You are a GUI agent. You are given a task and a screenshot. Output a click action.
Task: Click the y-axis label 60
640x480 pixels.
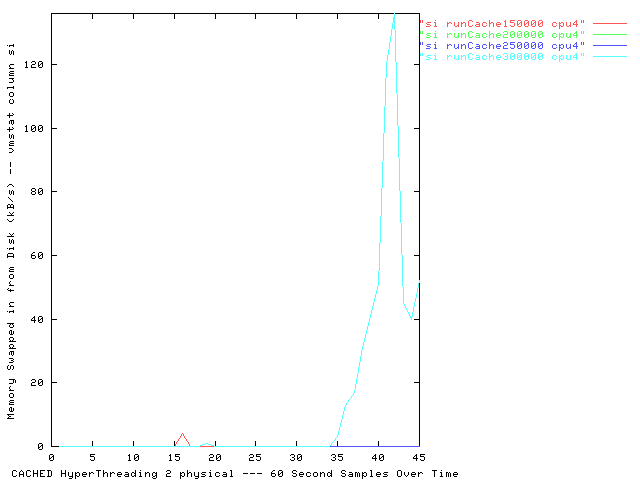[x=37, y=256]
